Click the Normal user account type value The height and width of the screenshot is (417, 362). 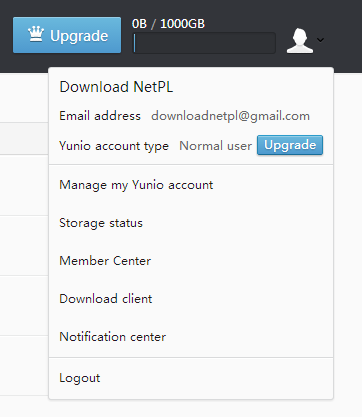[216, 146]
